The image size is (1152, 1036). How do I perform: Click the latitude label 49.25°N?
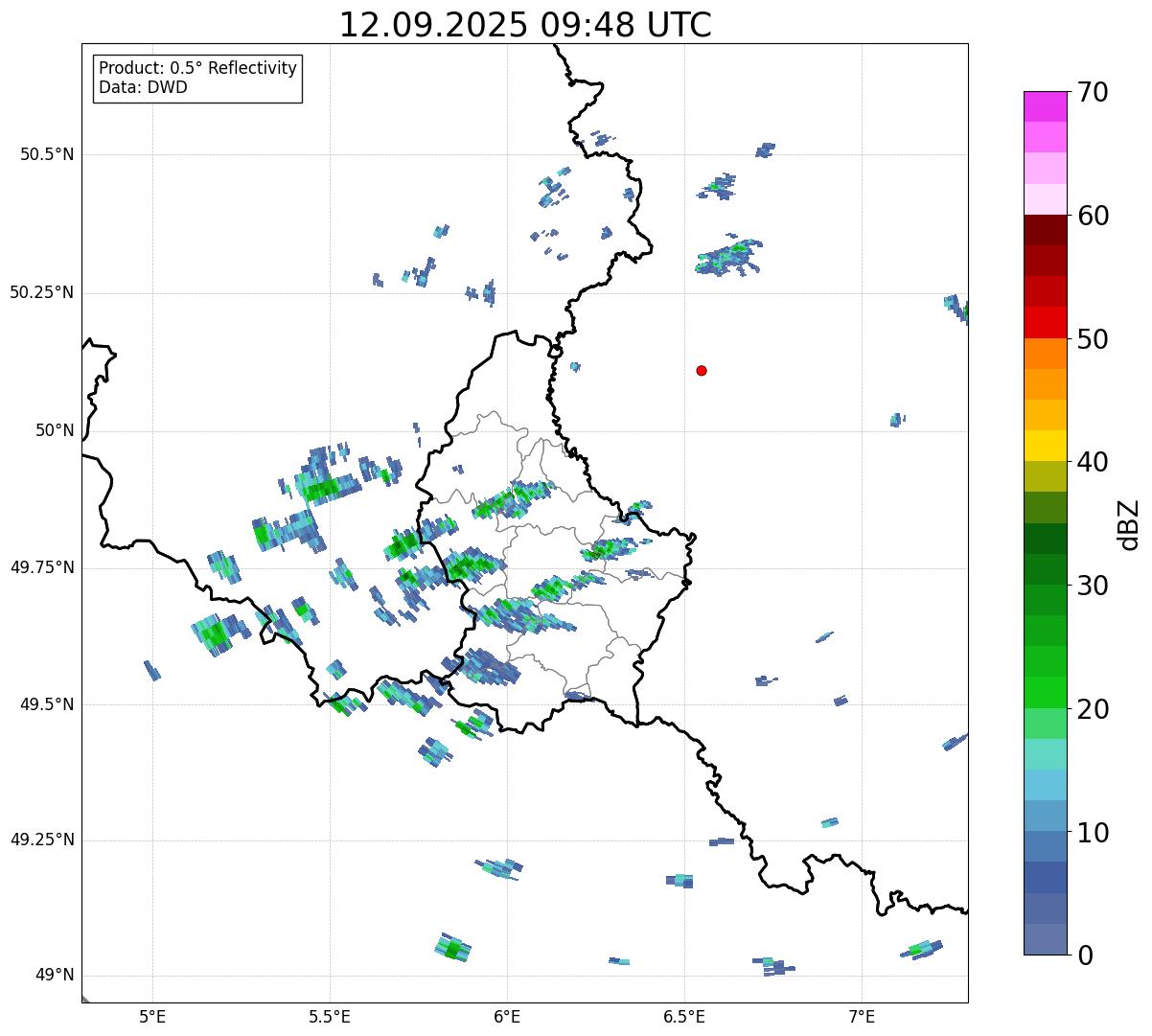[x=42, y=840]
